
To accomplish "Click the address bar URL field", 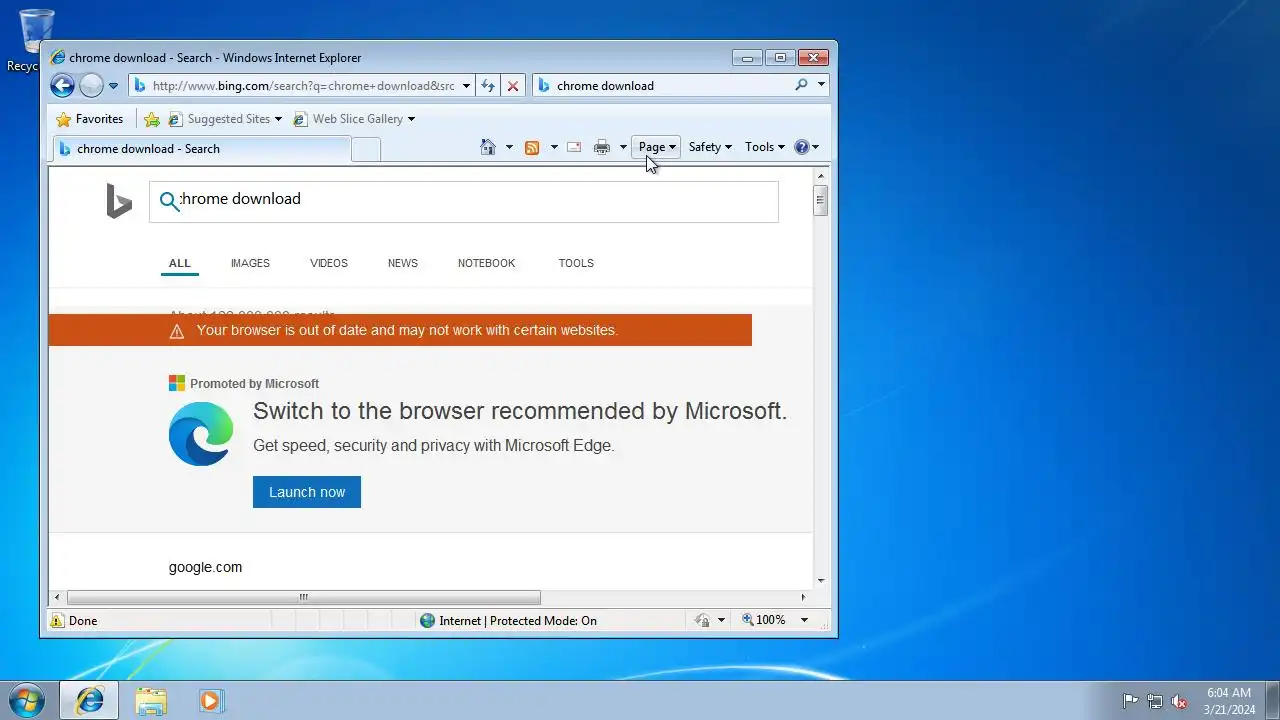I will [x=303, y=86].
